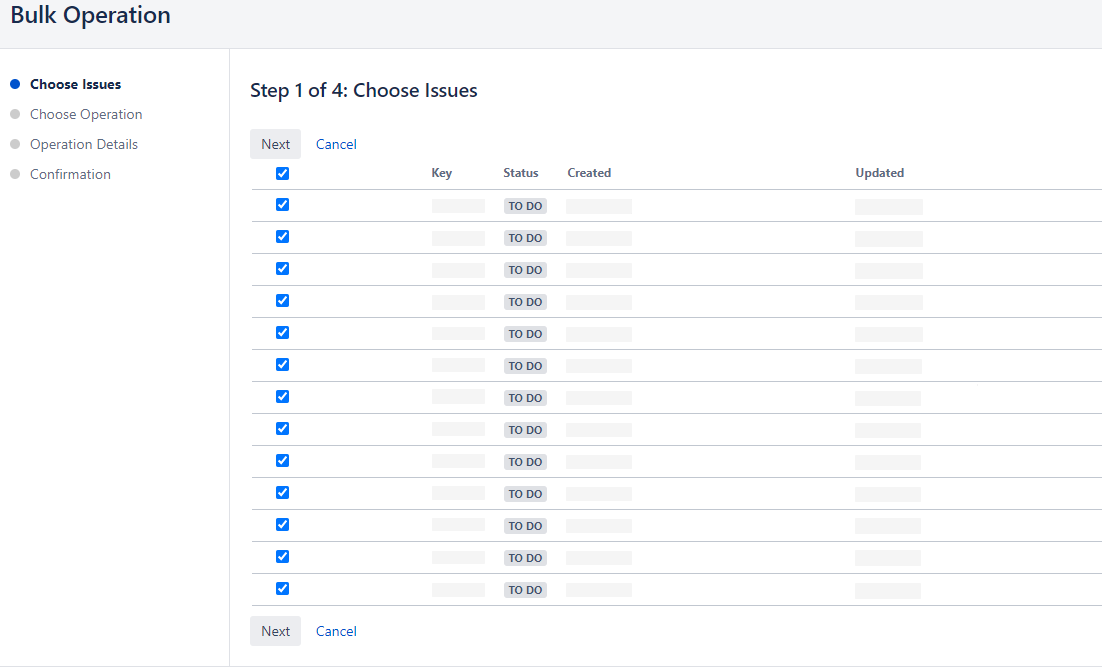Jump to the Choose Operation step
Viewport: 1102px width, 667px height.
pos(86,114)
